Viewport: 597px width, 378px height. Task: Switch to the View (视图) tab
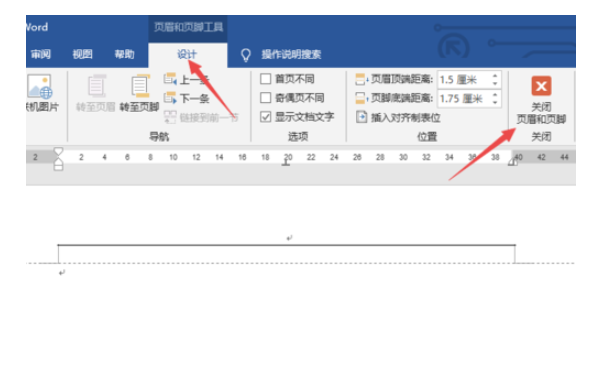(x=82, y=54)
